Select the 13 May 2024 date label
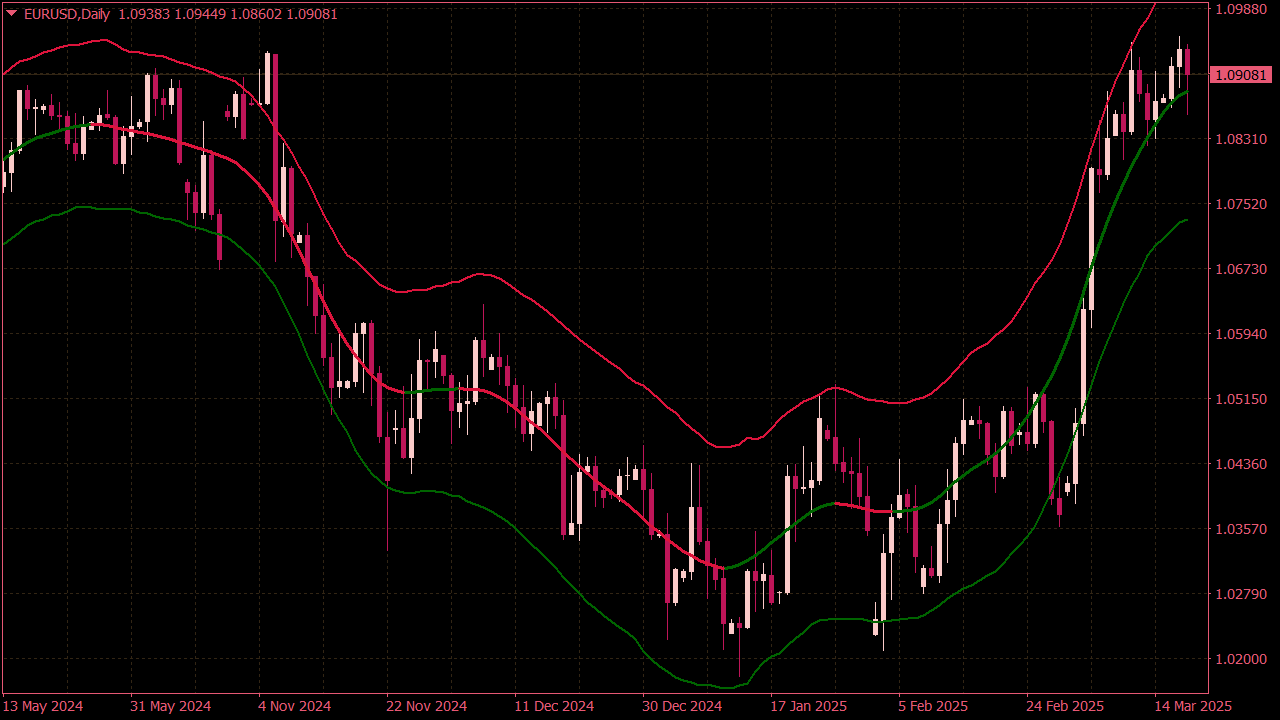Image resolution: width=1280 pixels, height=720 pixels. click(44, 706)
